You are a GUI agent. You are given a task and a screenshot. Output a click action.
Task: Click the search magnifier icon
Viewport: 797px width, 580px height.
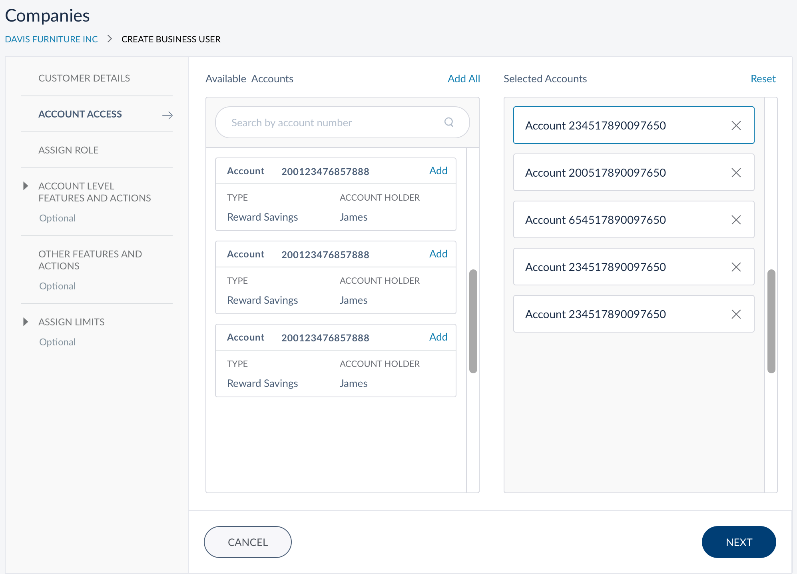[449, 123]
